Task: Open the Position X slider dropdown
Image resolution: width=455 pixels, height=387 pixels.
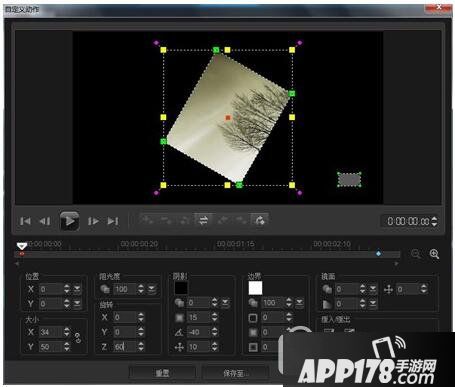Action: click(x=77, y=289)
